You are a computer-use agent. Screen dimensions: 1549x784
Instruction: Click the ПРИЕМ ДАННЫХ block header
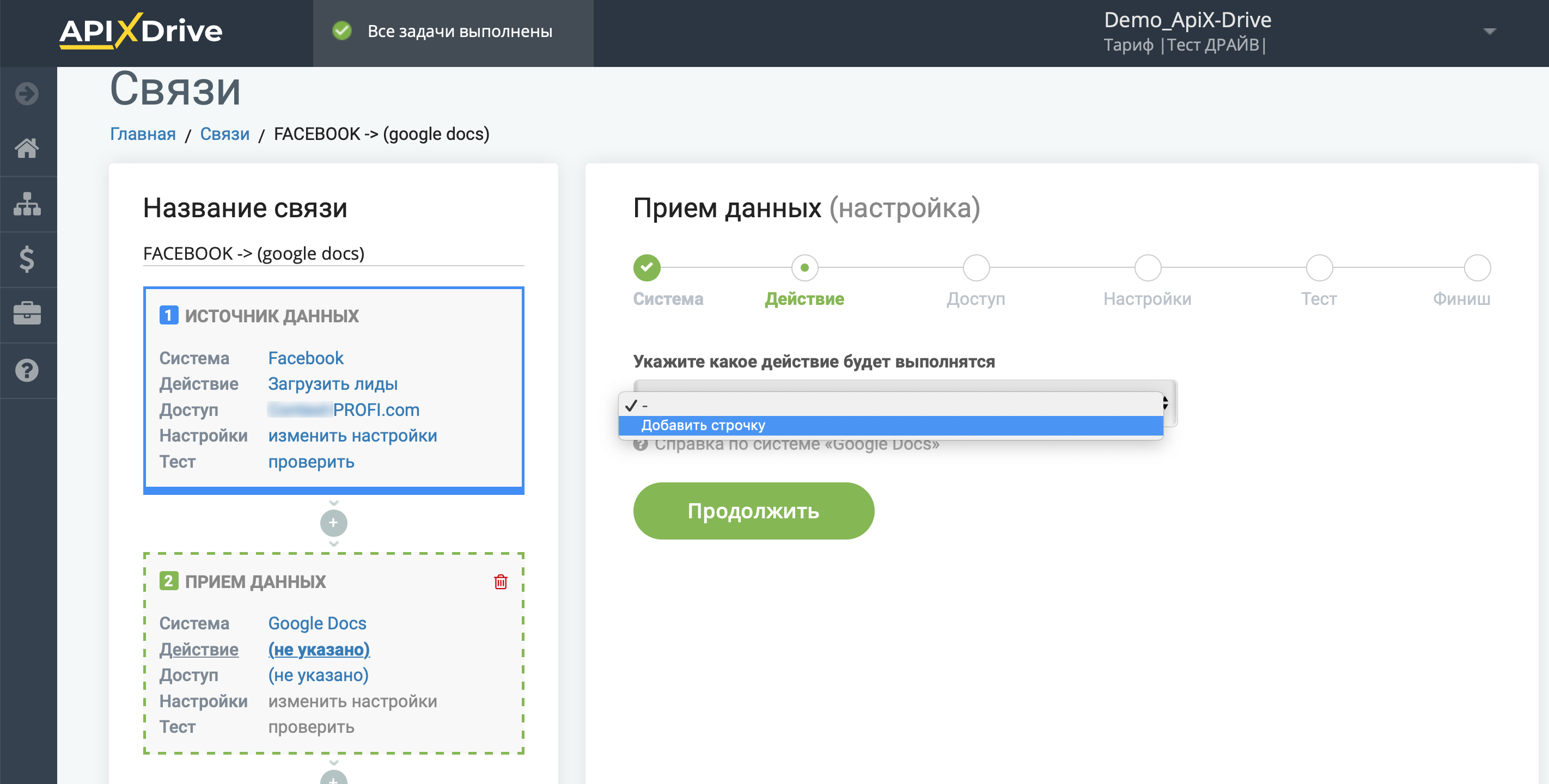click(x=255, y=581)
